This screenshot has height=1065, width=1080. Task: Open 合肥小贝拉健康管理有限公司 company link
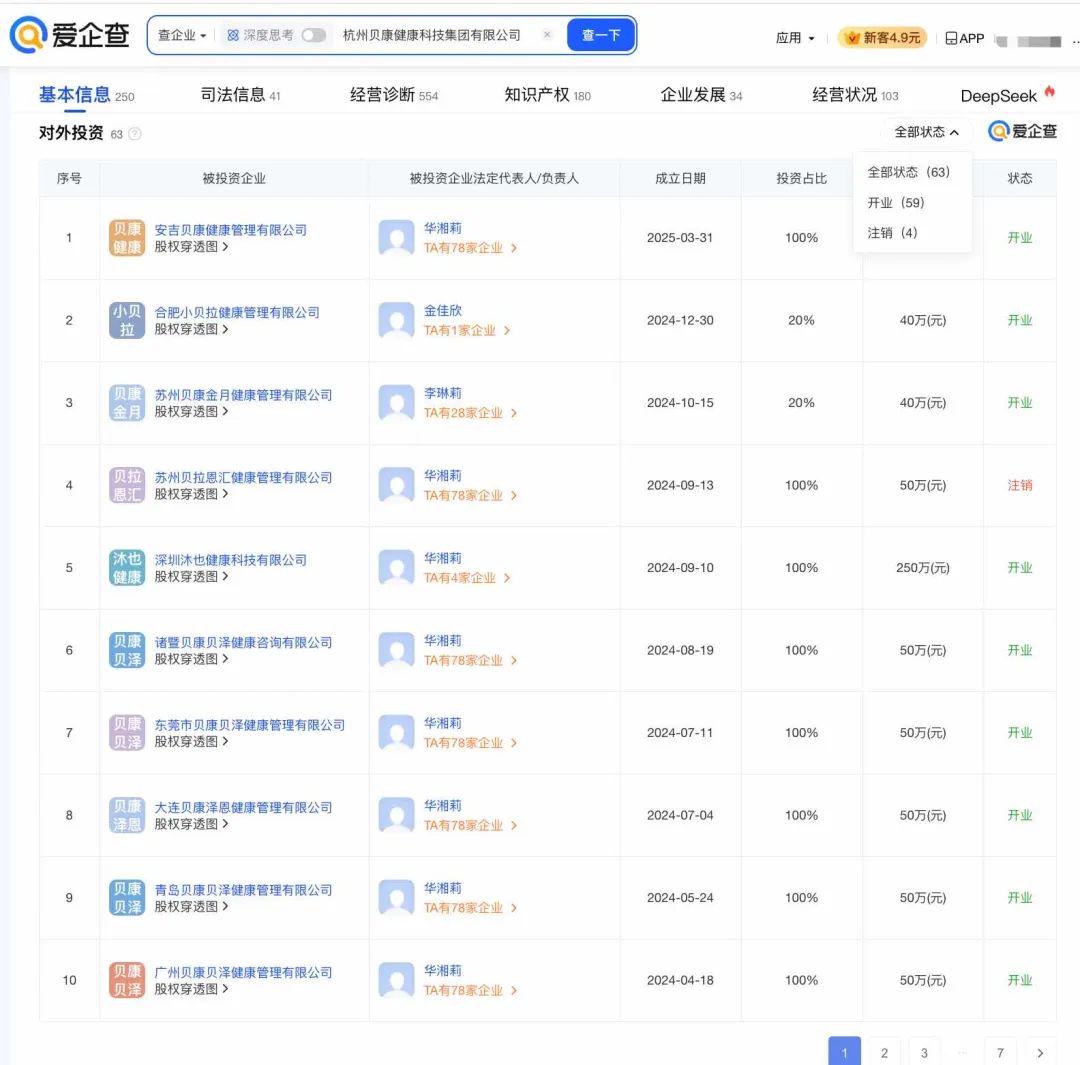pos(237,313)
